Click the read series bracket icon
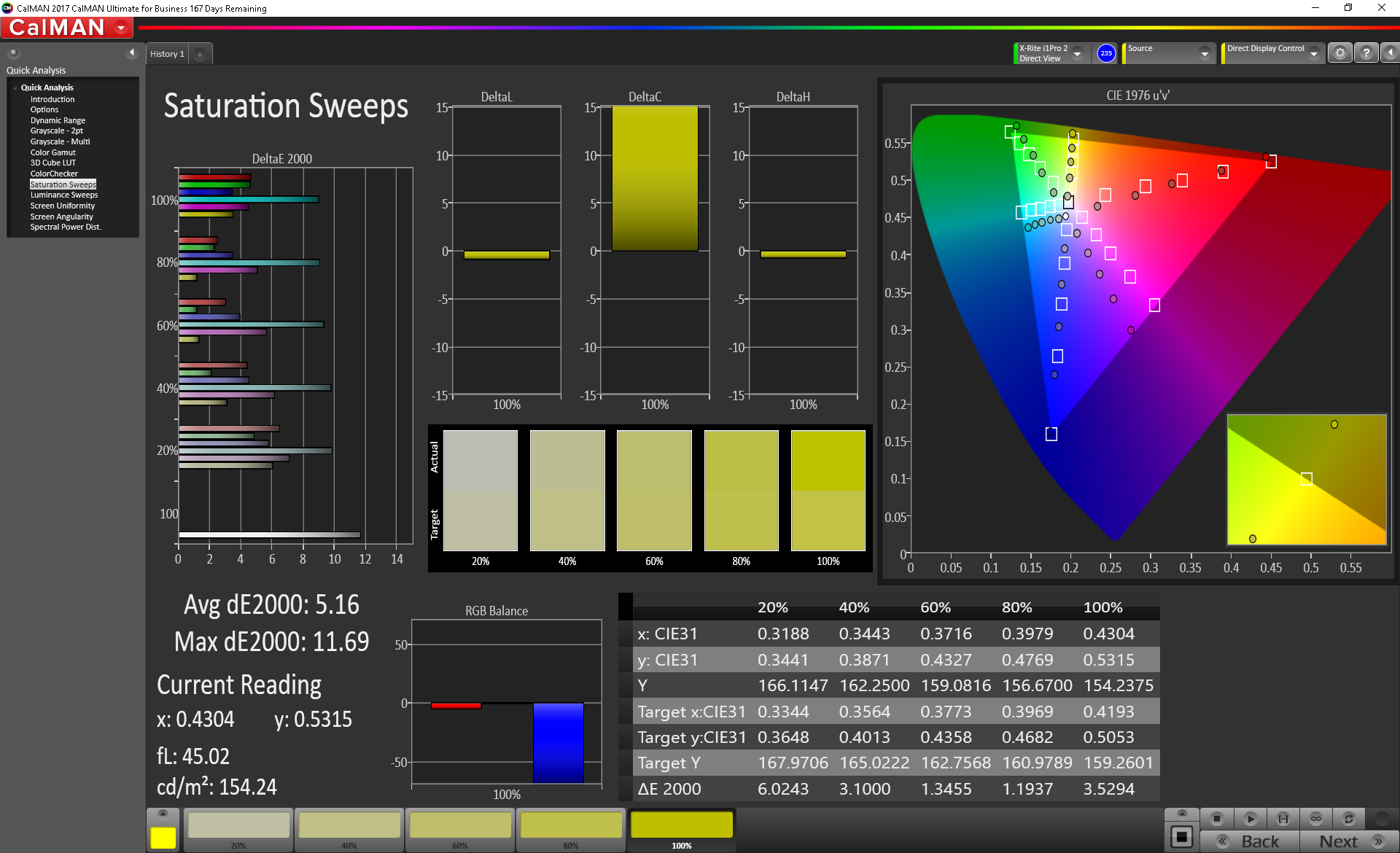 tap(1283, 819)
